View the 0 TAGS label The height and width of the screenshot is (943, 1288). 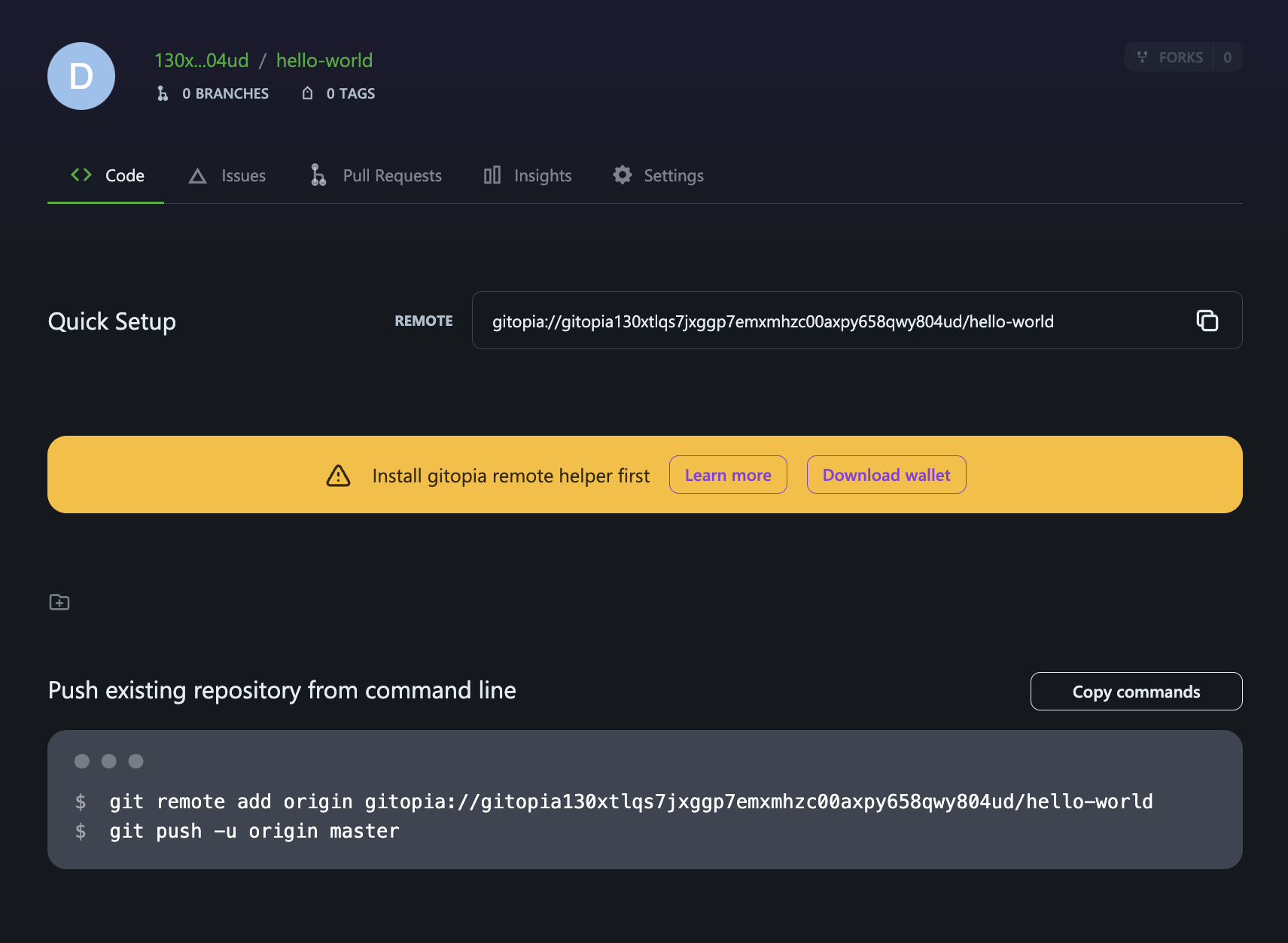coord(351,93)
